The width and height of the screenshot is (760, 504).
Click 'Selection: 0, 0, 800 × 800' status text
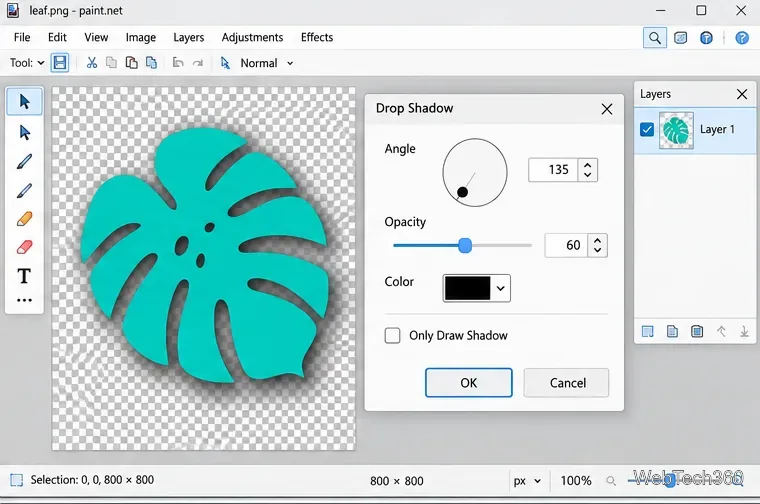(92, 480)
